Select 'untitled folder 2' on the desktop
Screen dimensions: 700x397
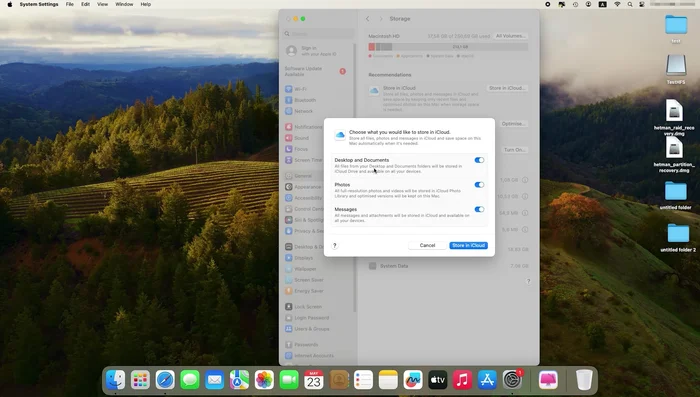pyautogui.click(x=678, y=238)
